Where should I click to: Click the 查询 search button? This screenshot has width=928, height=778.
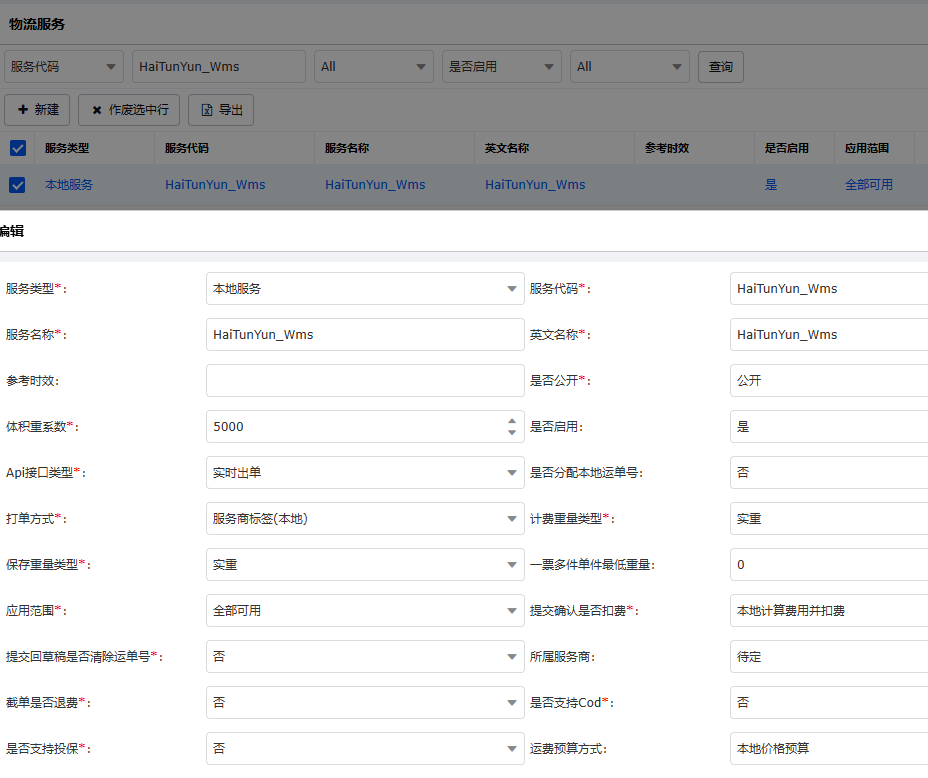click(x=720, y=67)
